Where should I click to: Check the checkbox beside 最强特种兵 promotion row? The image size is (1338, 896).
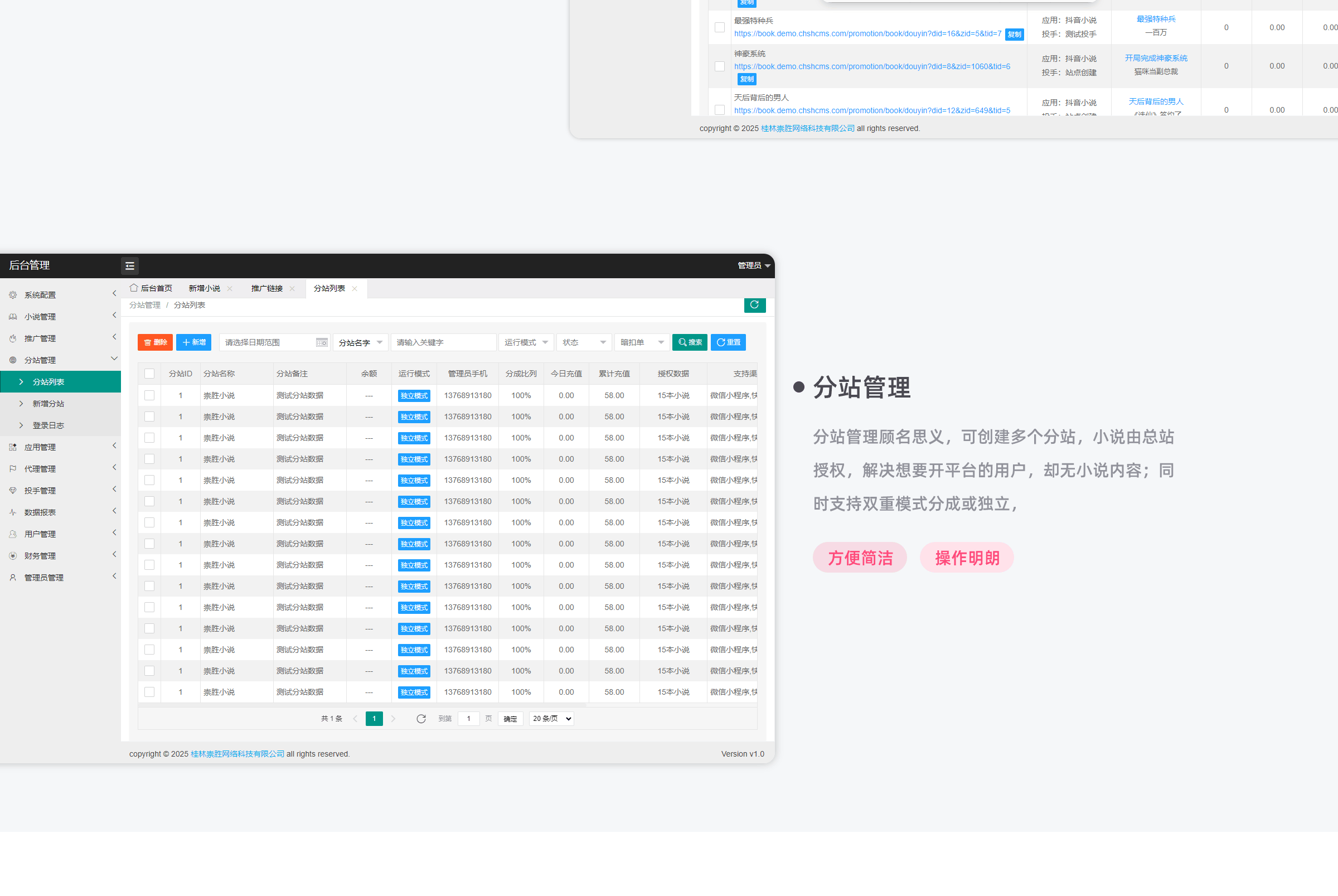(720, 27)
